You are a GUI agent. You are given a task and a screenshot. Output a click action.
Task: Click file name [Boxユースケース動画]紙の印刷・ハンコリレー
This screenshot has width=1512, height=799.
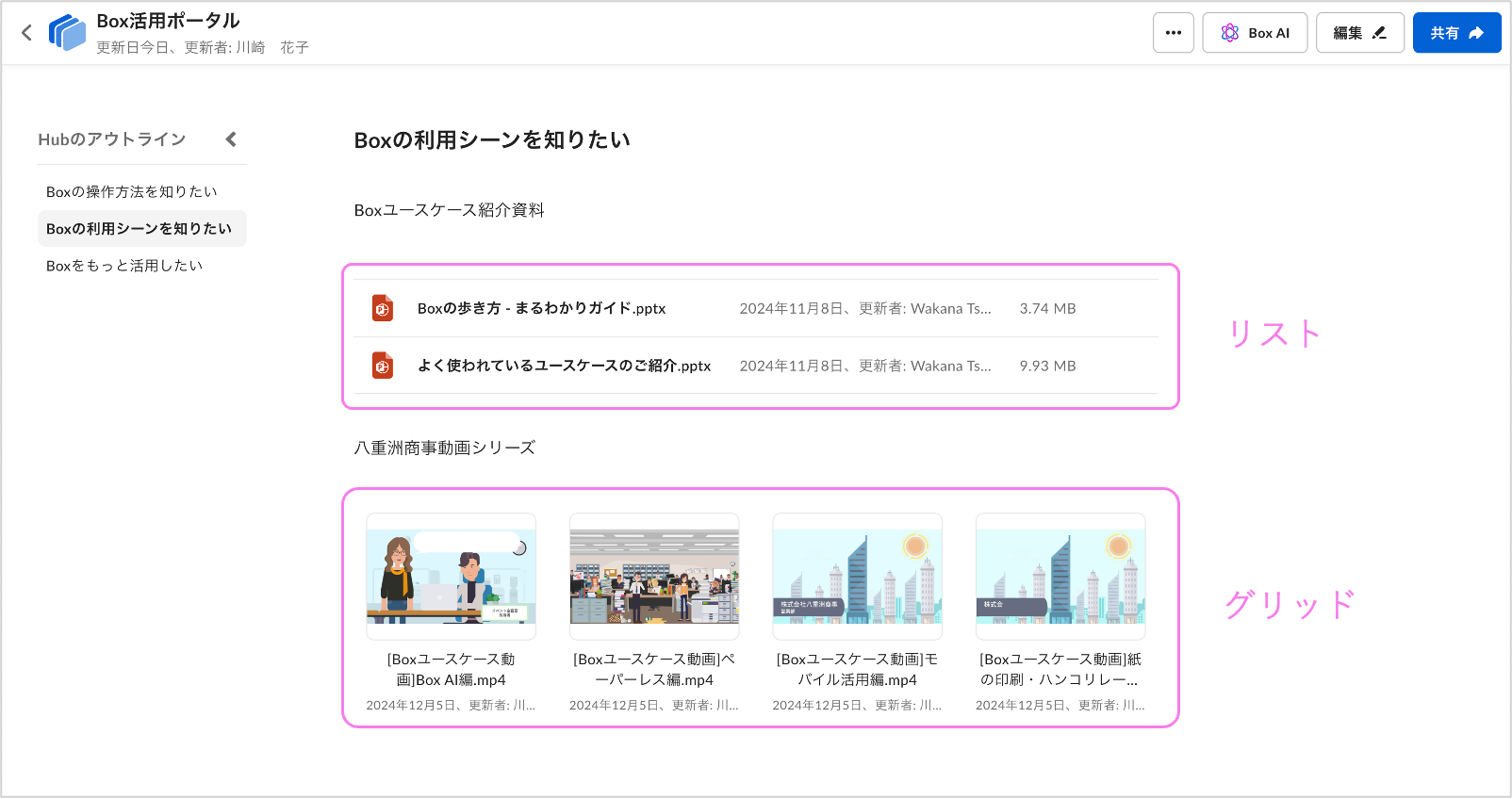1060,670
